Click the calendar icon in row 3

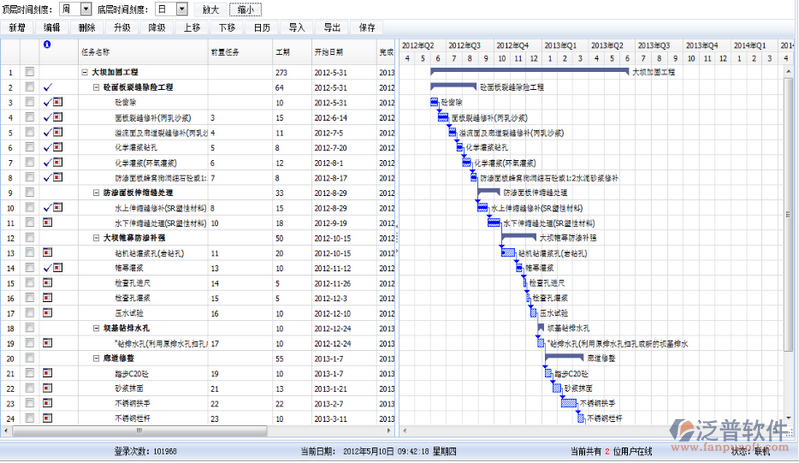(57, 103)
